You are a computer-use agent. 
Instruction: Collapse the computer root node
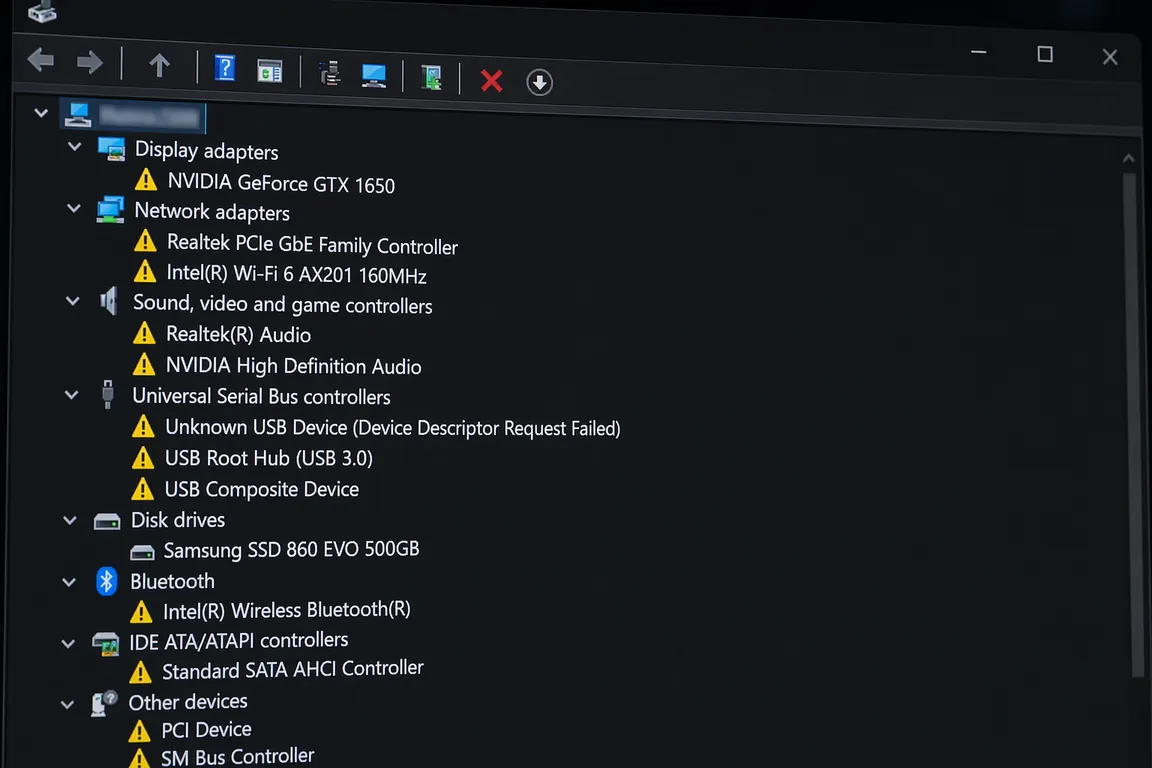pyautogui.click(x=41, y=112)
